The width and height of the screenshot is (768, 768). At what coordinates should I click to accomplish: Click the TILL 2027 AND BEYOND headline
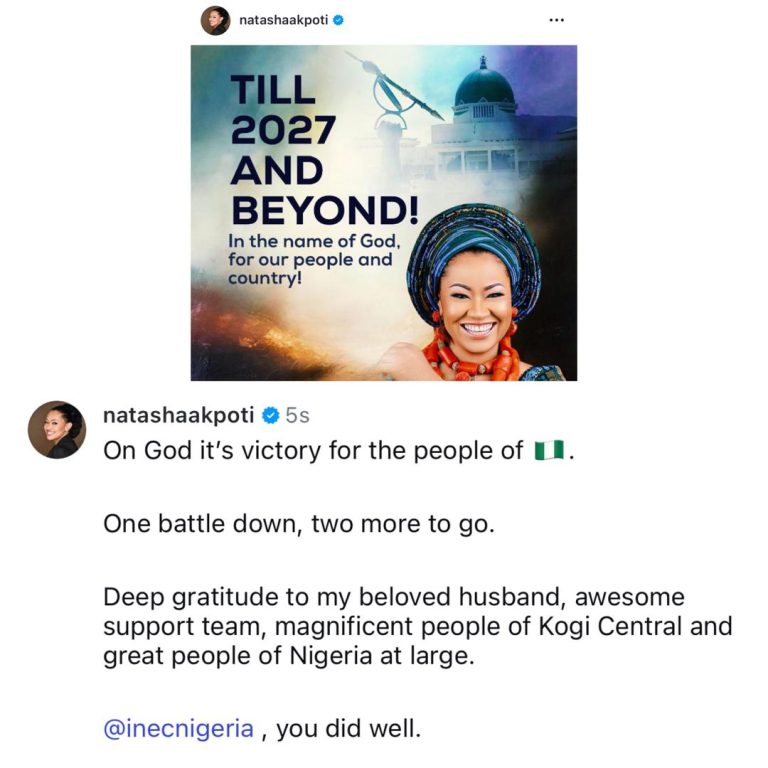pos(324,149)
